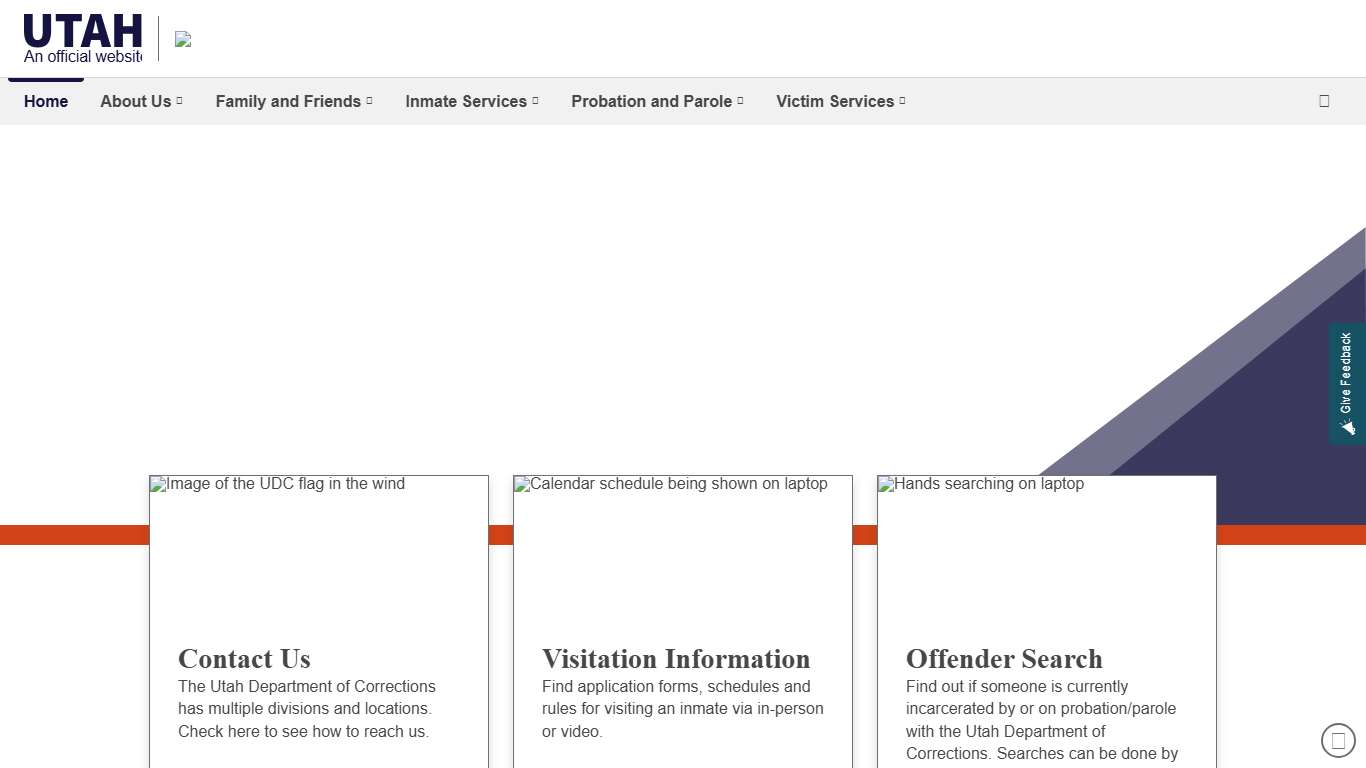1366x768 pixels.
Task: Expand the Family and Friends menu
Action: coord(294,101)
